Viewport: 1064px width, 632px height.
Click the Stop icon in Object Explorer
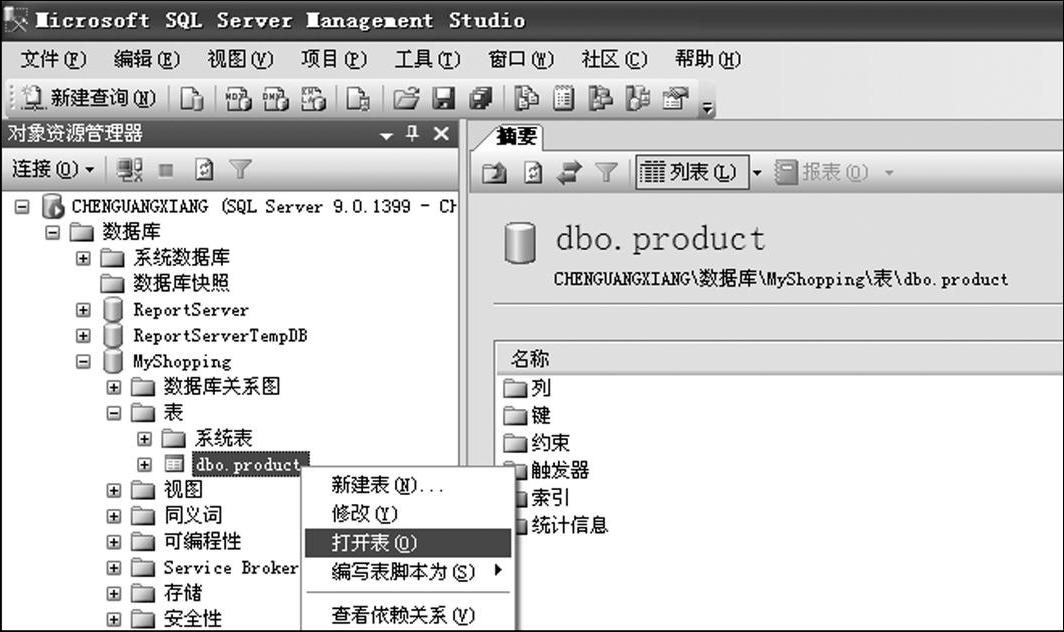coord(166,170)
